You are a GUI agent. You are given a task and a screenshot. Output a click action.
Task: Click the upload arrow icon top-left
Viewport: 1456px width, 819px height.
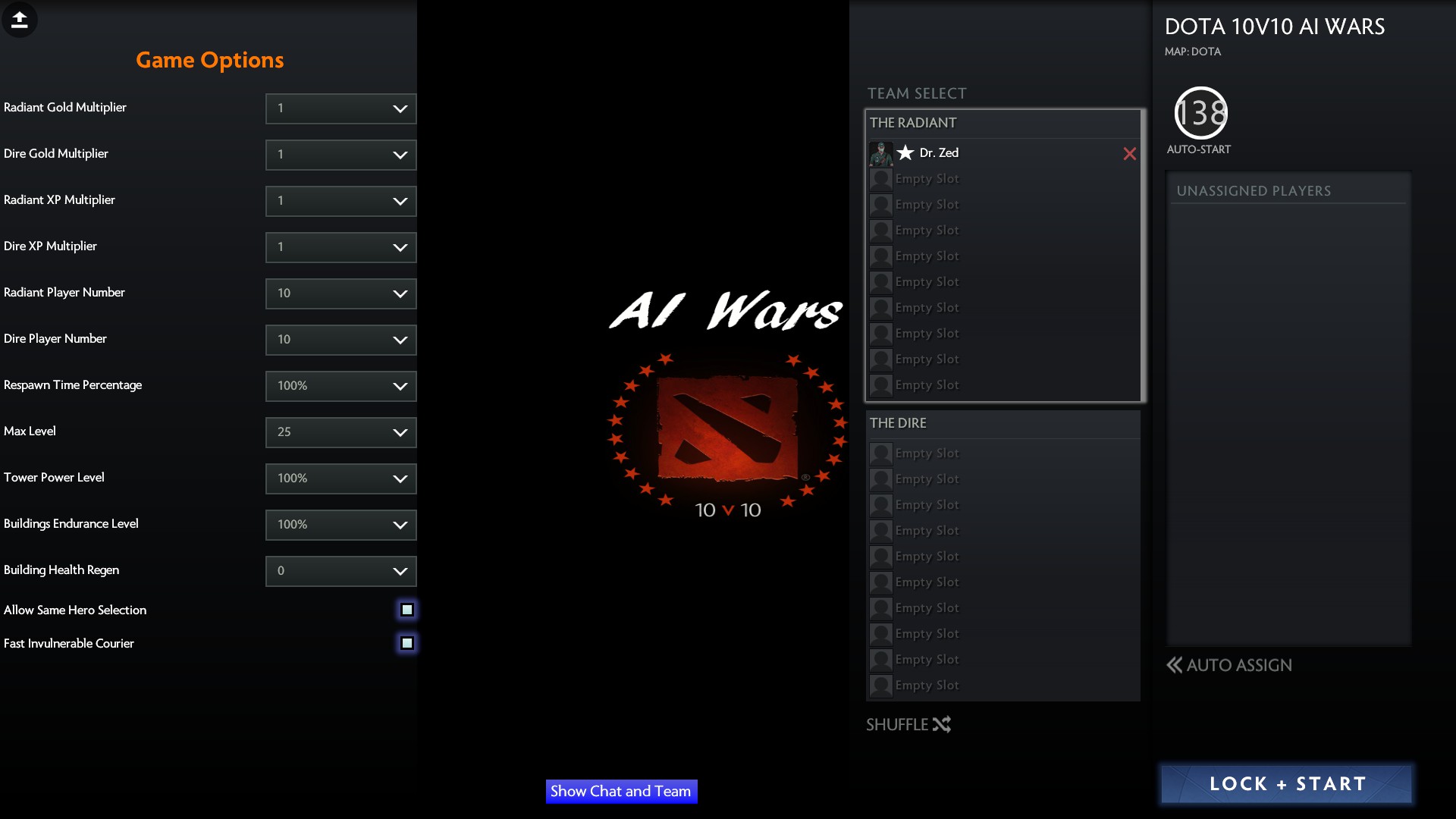(20, 20)
